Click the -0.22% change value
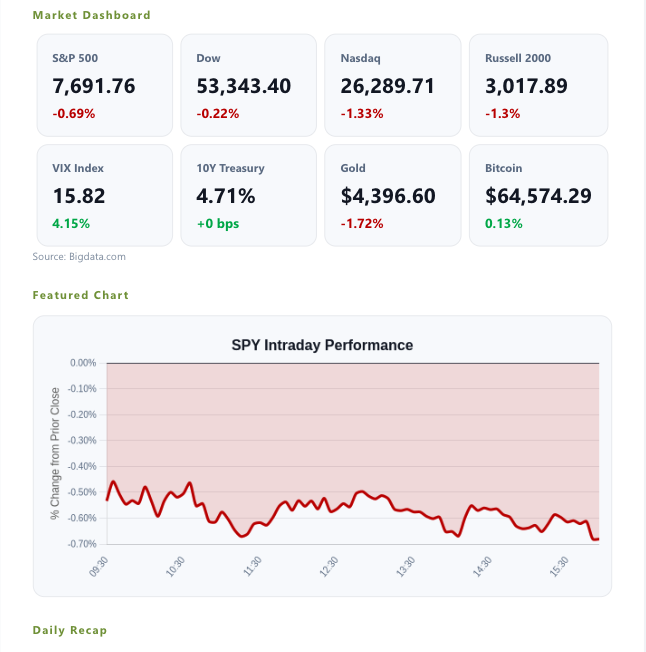This screenshot has height=652, width=646. tap(218, 114)
